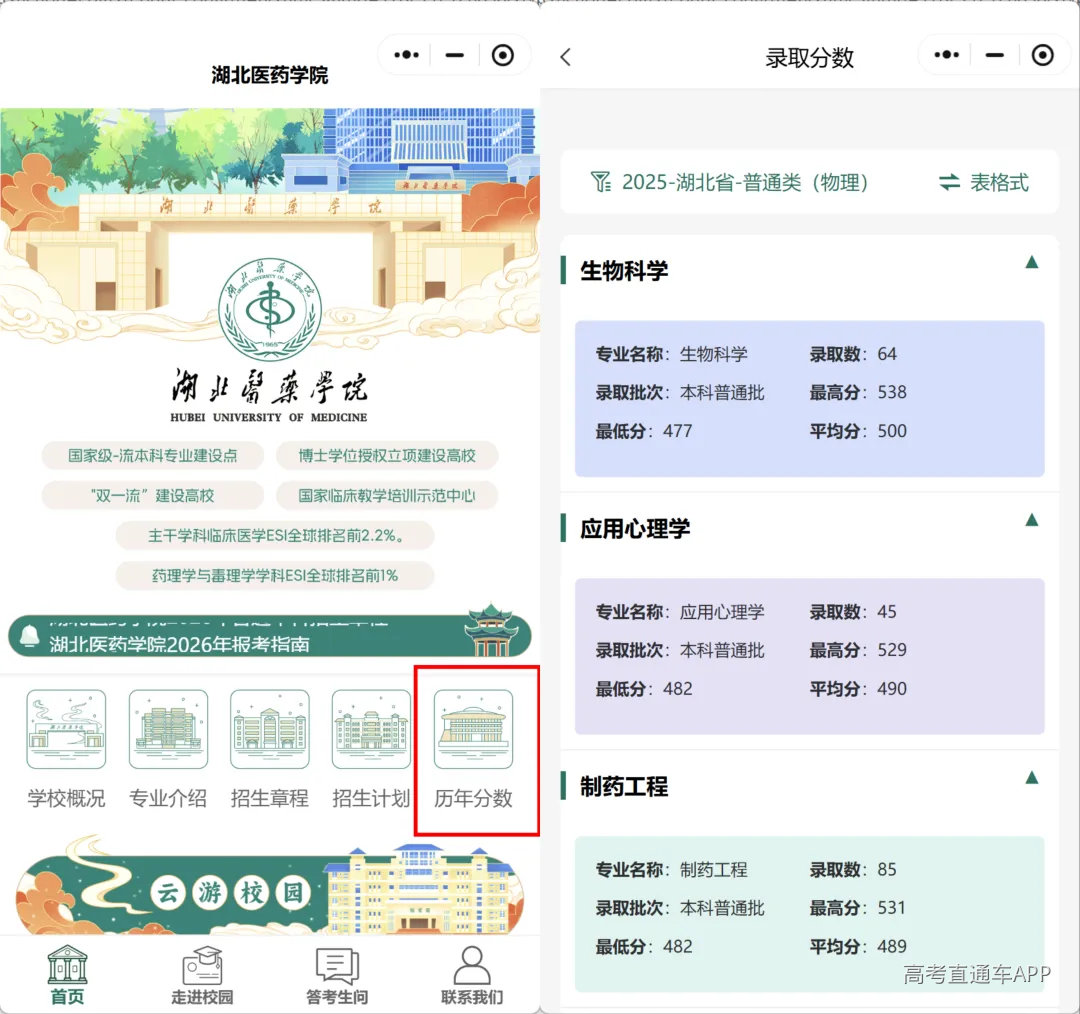The height and width of the screenshot is (1014, 1080).
Task: Click the HUBEI UNIVERSITY OF MEDICINE text
Action: 269,417
